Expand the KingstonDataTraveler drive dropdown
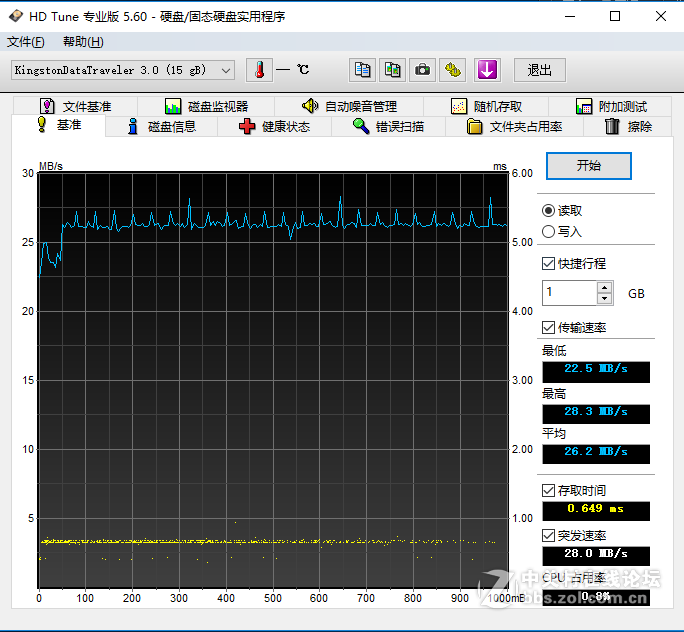The image size is (684, 632). coord(226,70)
